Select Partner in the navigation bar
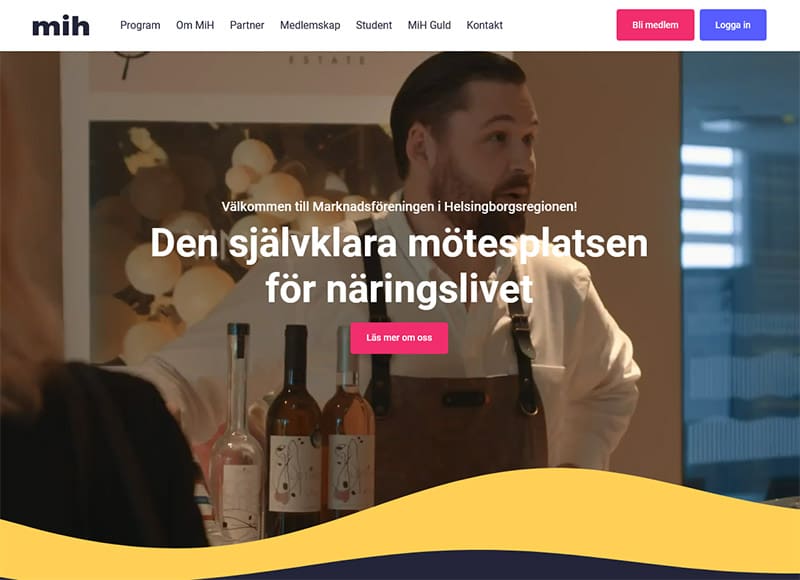 tap(247, 25)
